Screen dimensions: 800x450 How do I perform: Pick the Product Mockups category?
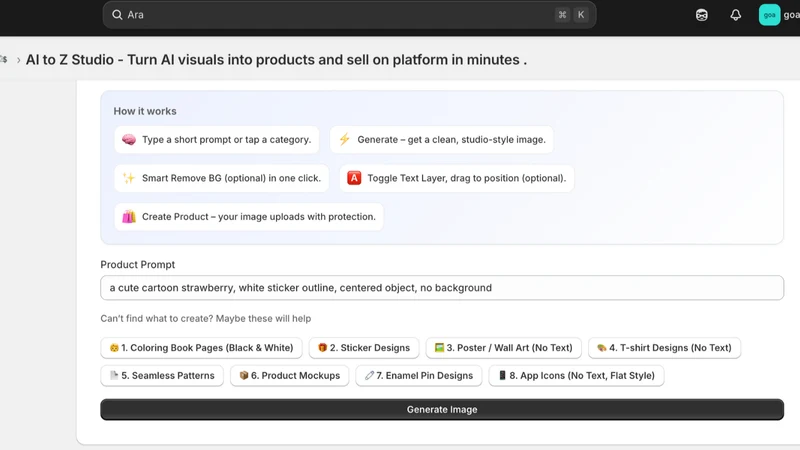290,376
